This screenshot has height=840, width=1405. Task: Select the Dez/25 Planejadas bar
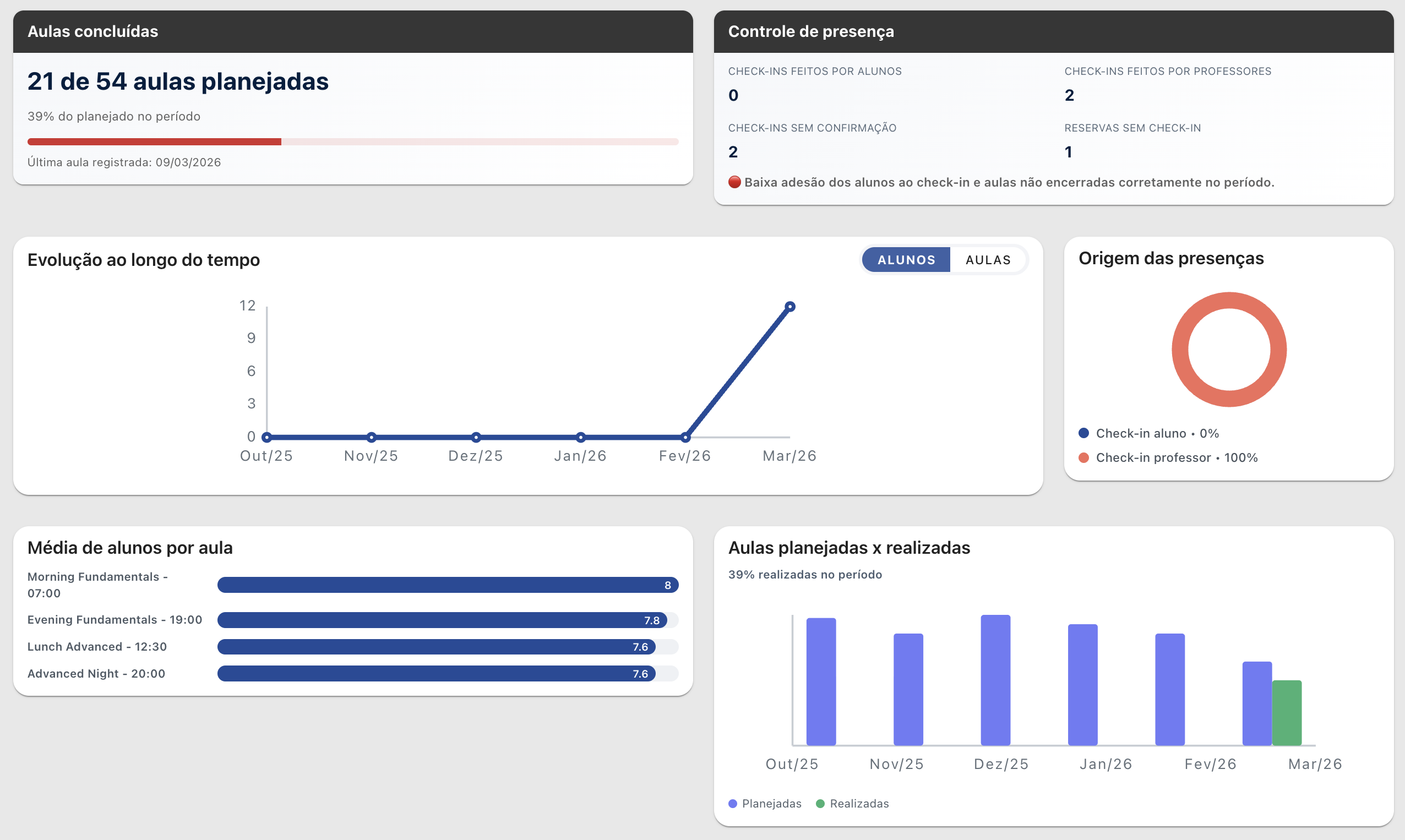(995, 681)
